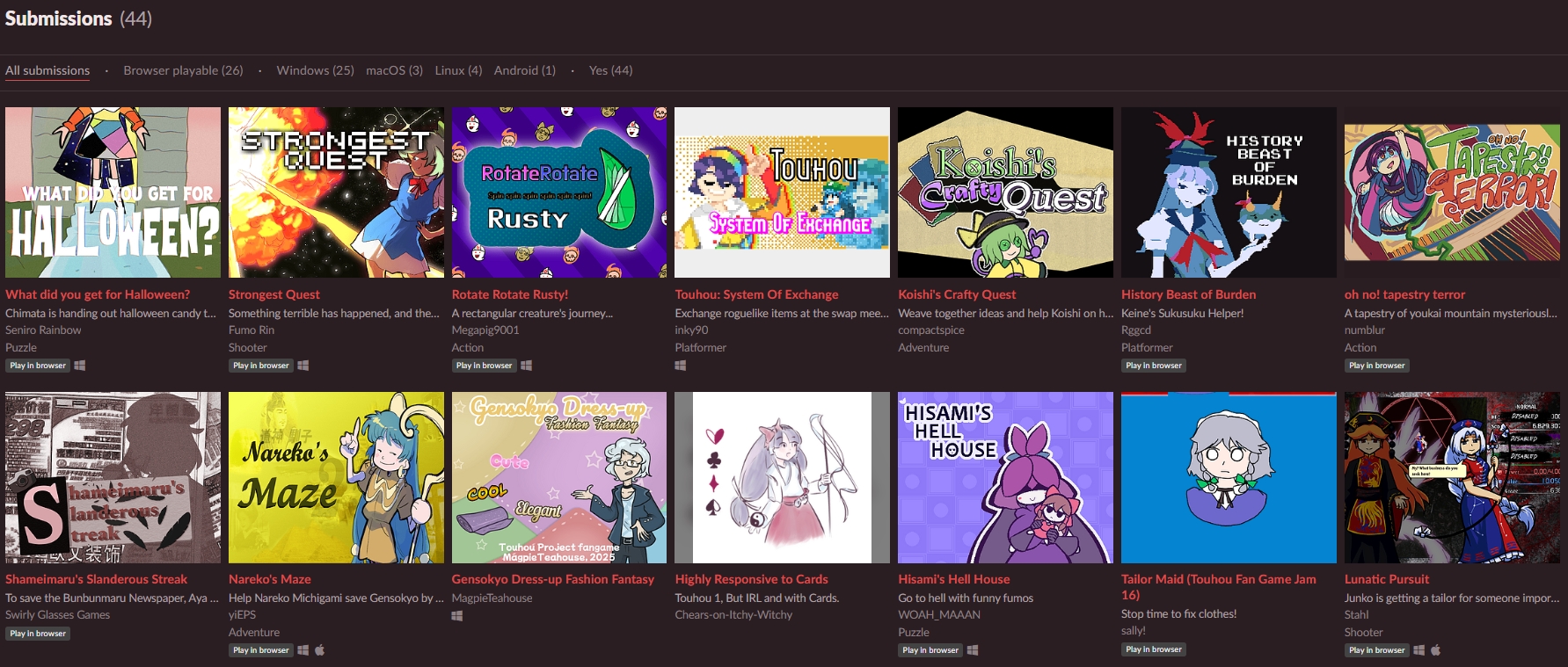This screenshot has width=1568, height=667.
Task: Open Lunatic Pursuit title link
Action: click(x=1387, y=579)
